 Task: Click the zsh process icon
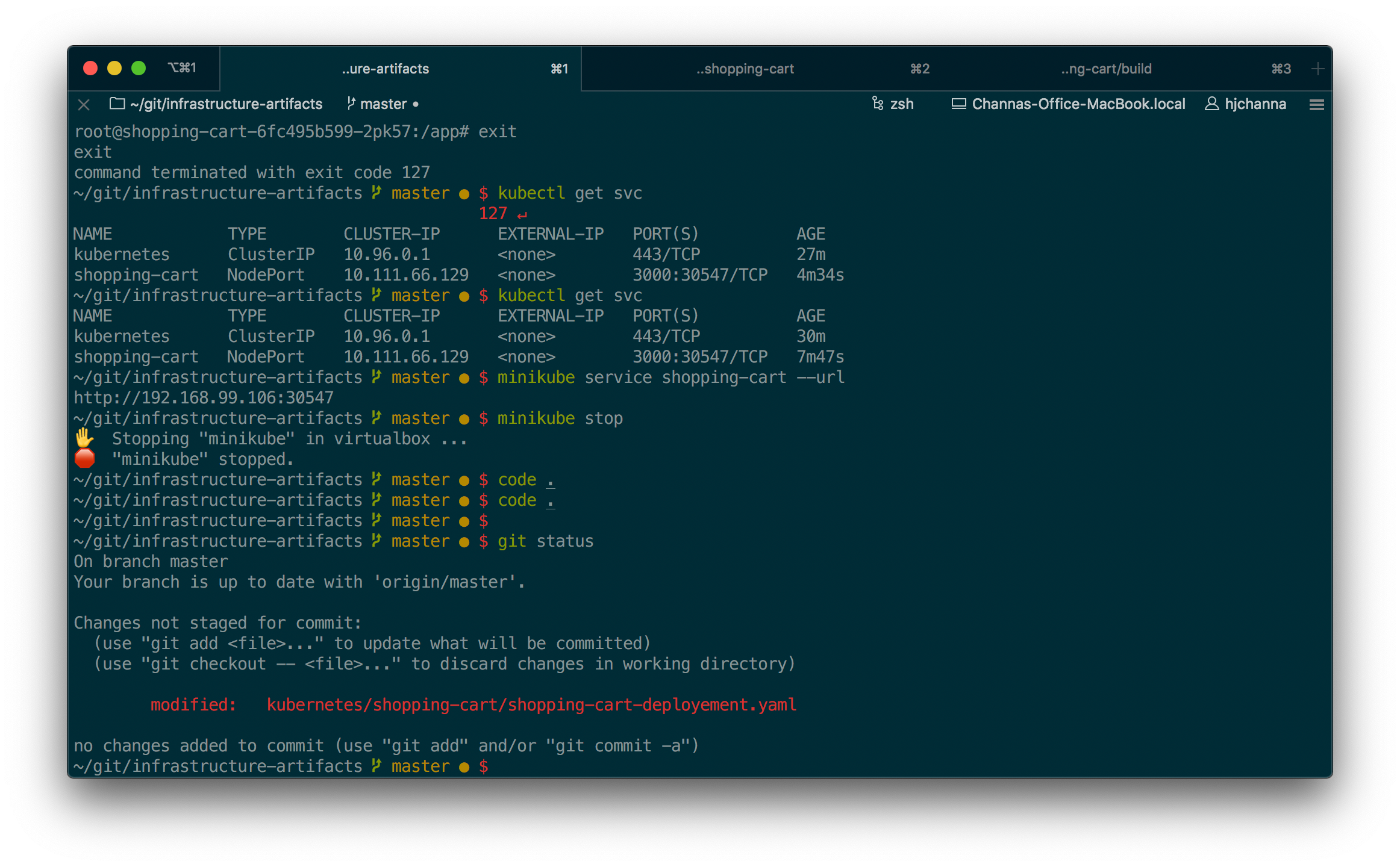[x=878, y=104]
